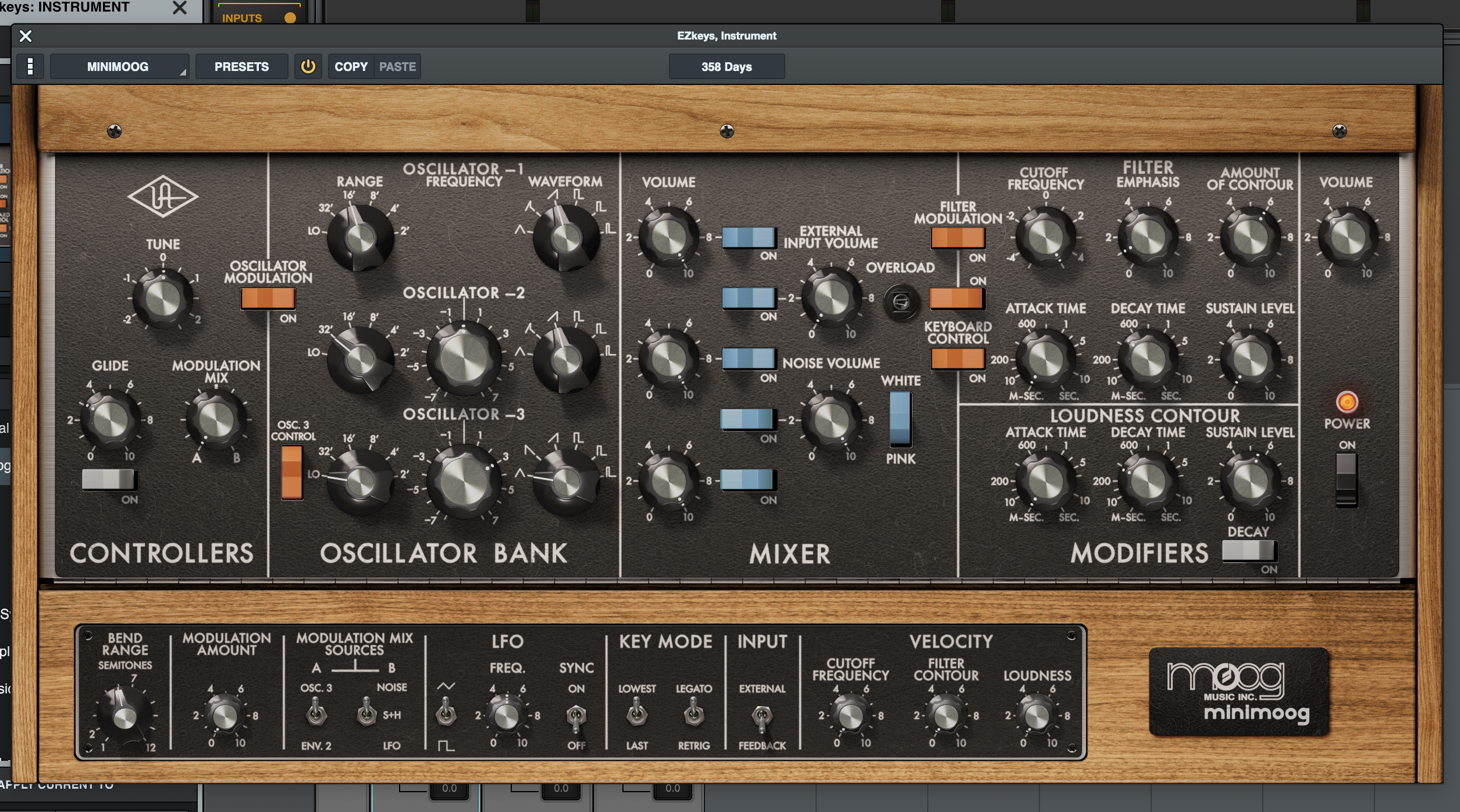Click the Bend Range Semitones knob
The width and height of the screenshot is (1460, 812).
pos(124,716)
